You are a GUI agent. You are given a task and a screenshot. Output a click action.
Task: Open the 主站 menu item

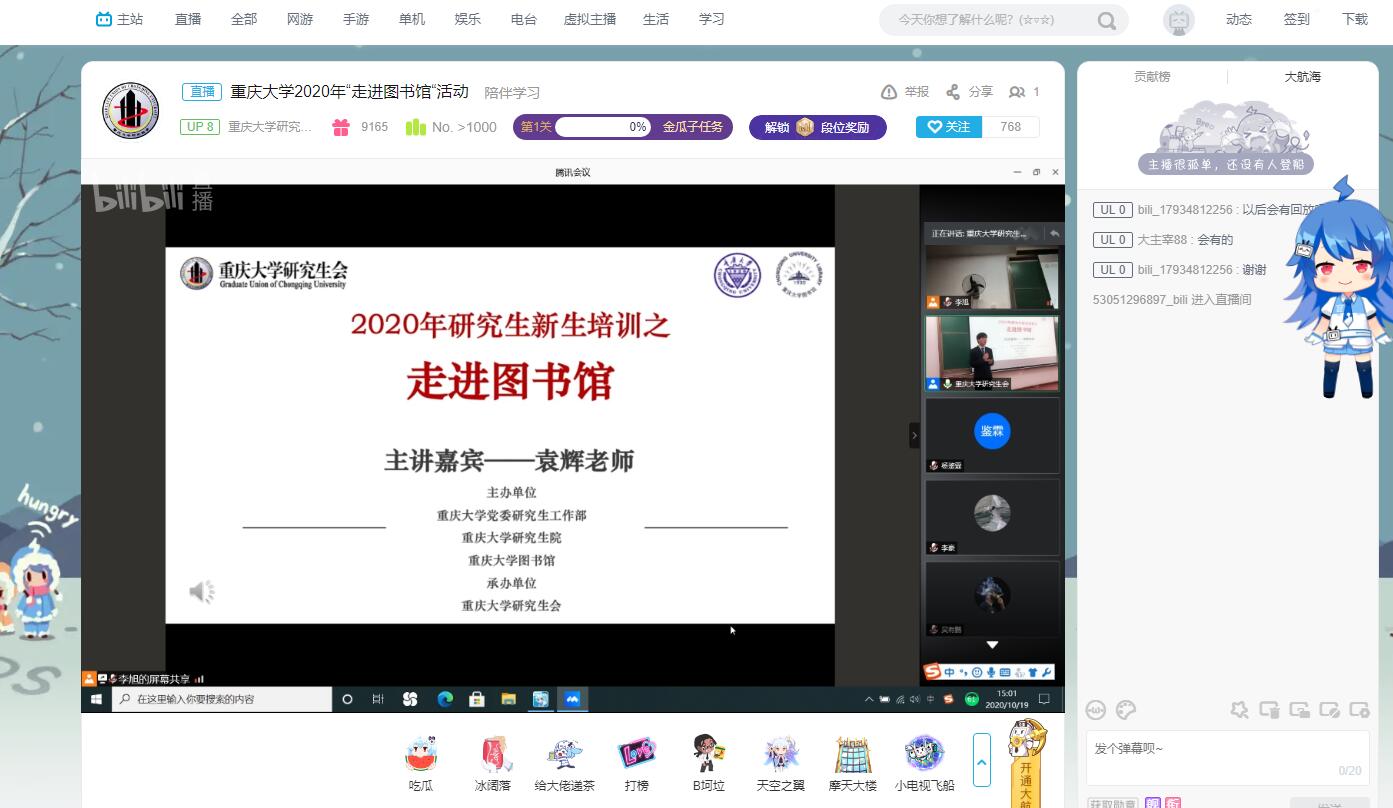click(119, 19)
